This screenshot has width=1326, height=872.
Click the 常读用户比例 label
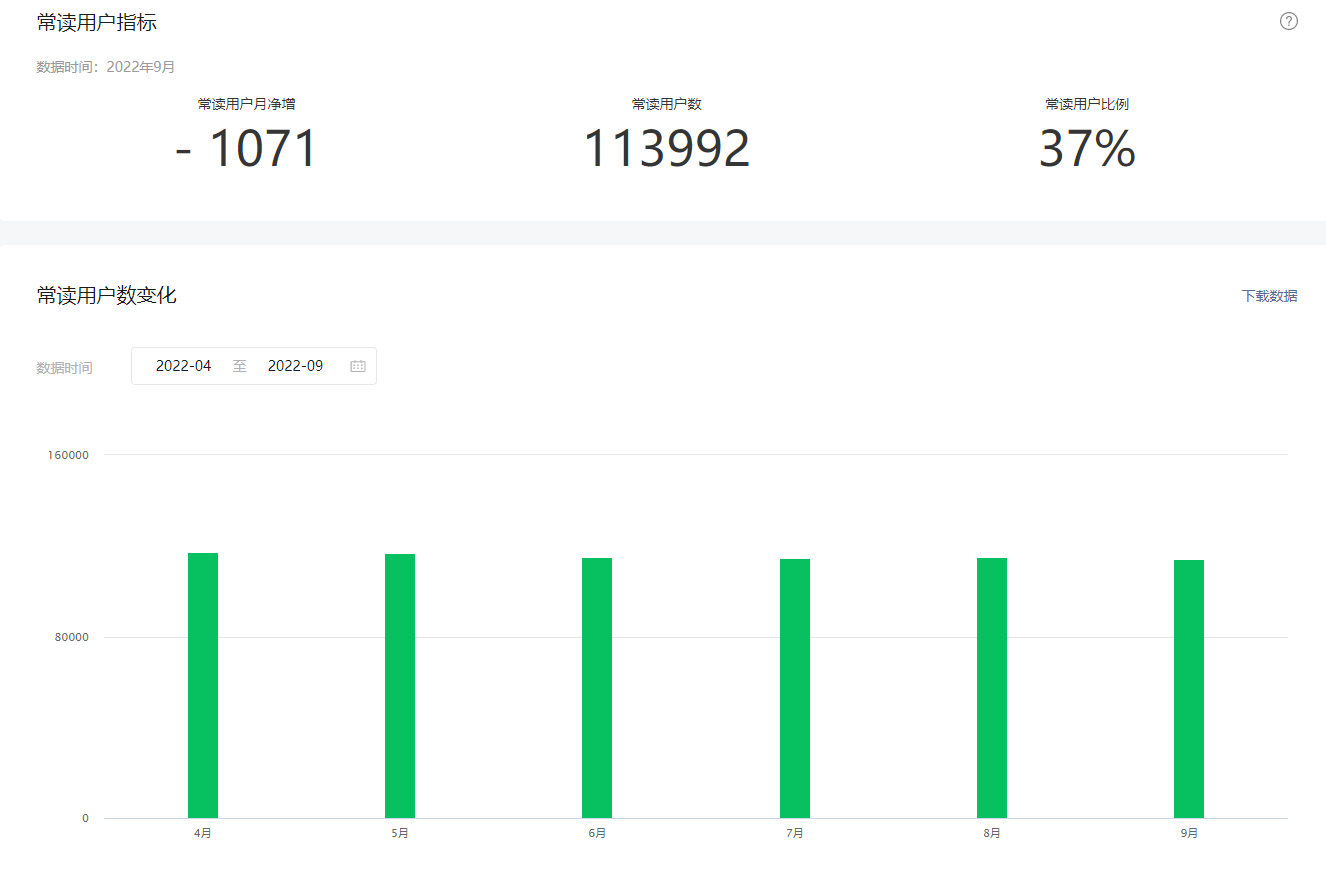(1087, 104)
